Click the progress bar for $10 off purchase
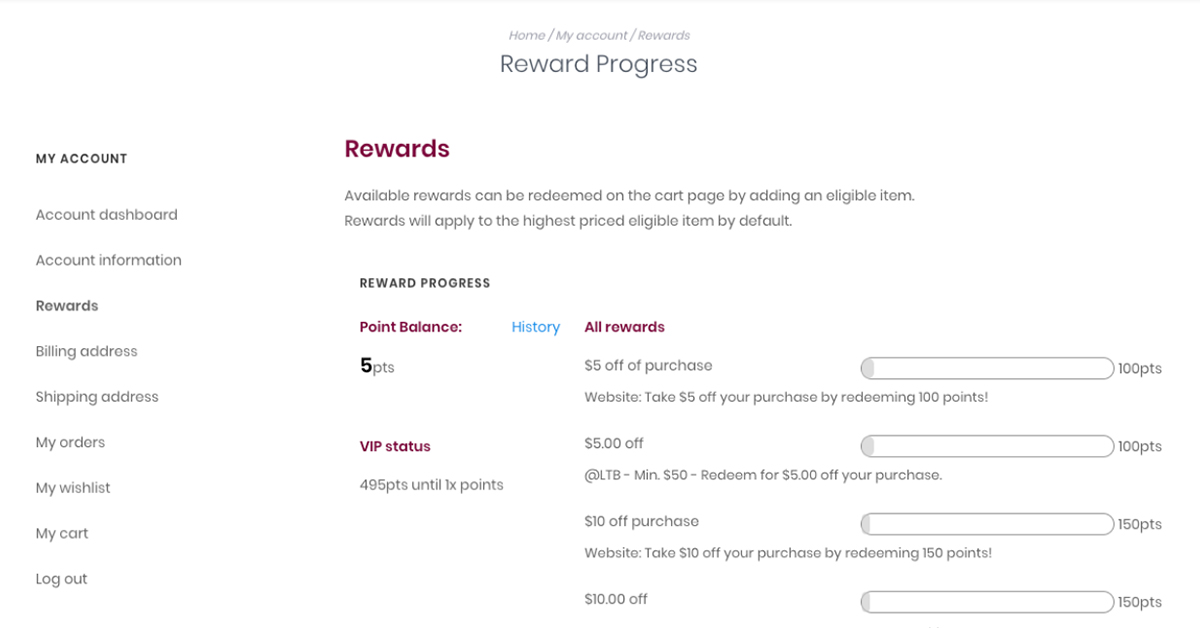1200x628 pixels. pos(986,524)
